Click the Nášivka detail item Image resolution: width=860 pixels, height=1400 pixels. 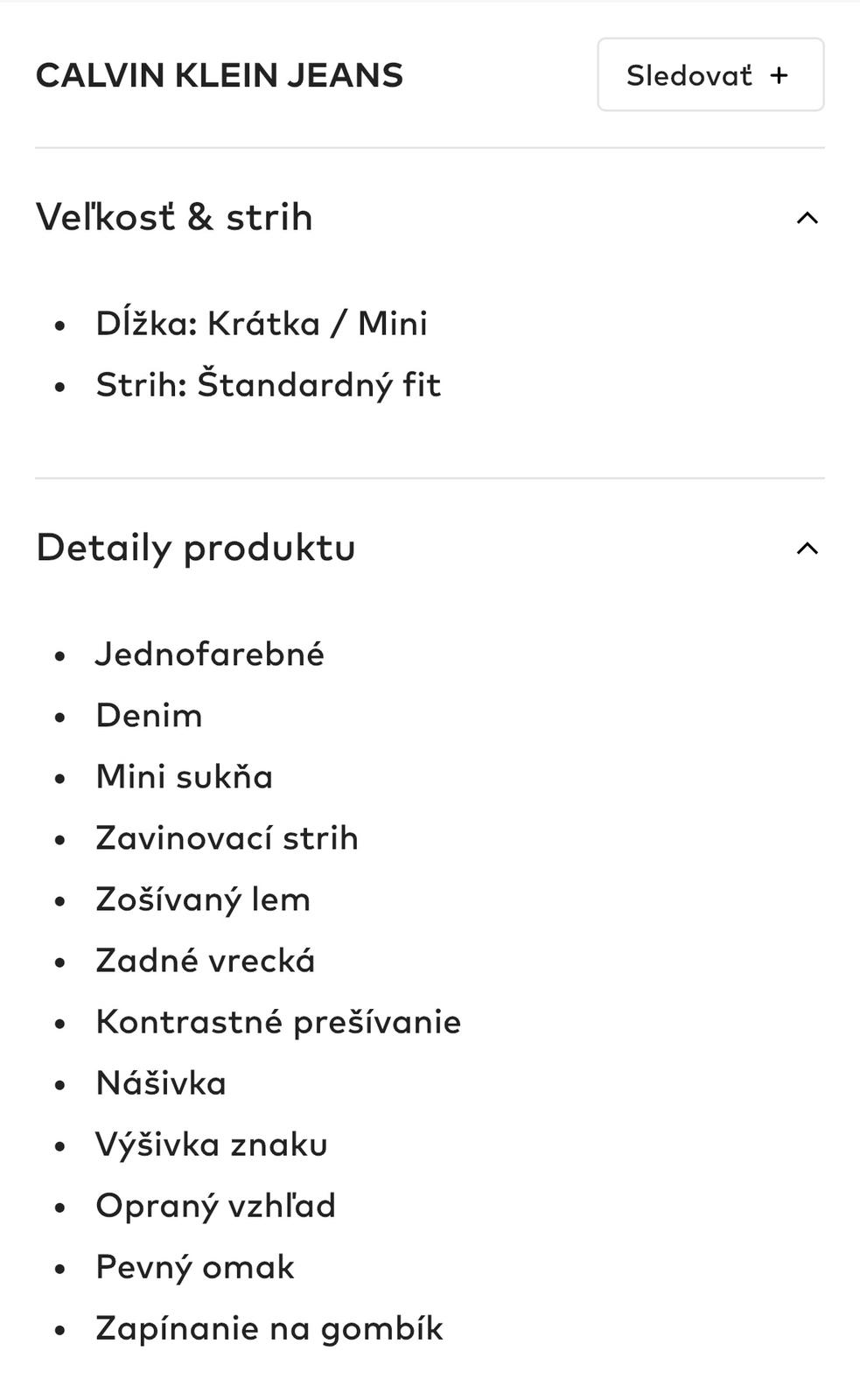(x=161, y=1083)
